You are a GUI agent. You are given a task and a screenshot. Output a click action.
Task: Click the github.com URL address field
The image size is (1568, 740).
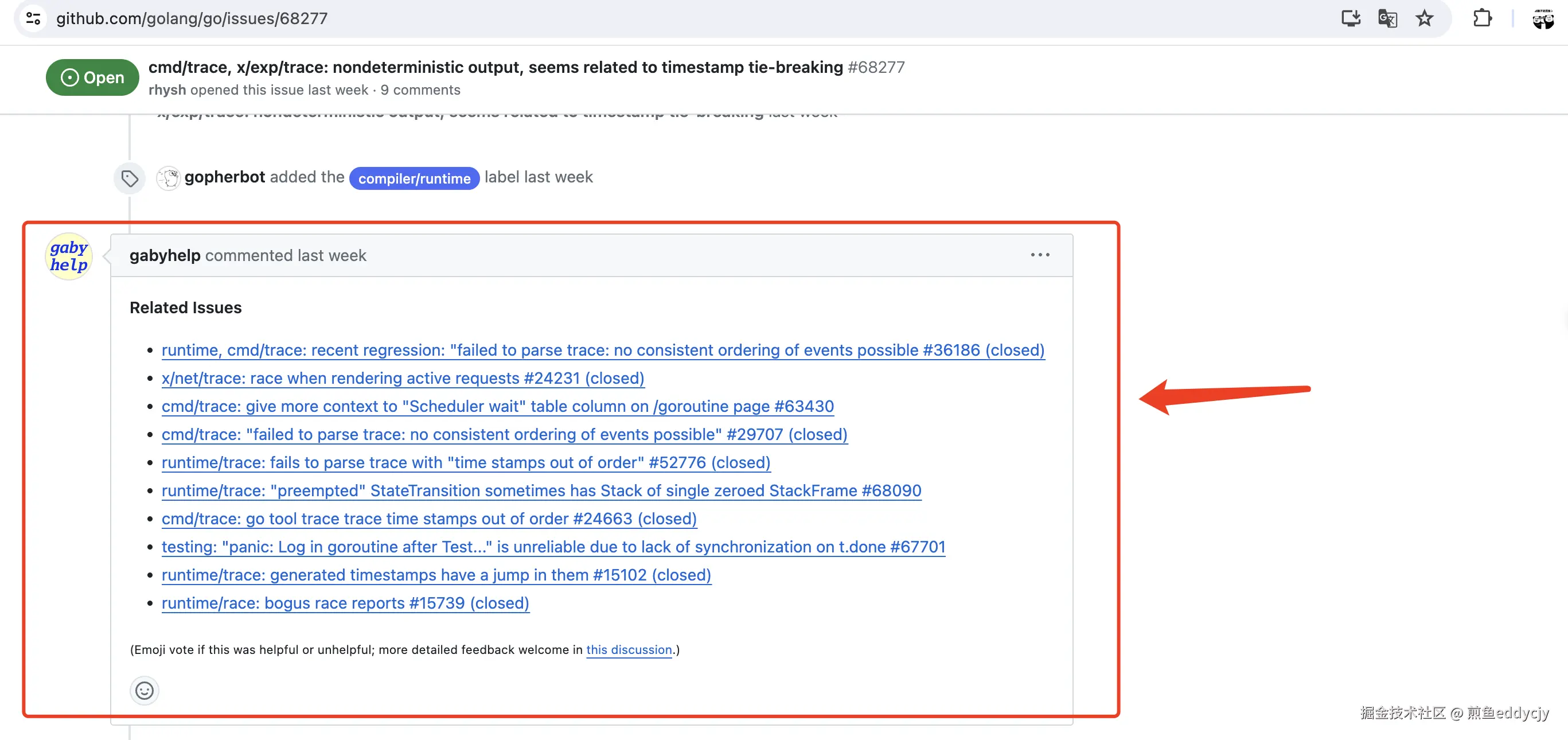coord(192,18)
